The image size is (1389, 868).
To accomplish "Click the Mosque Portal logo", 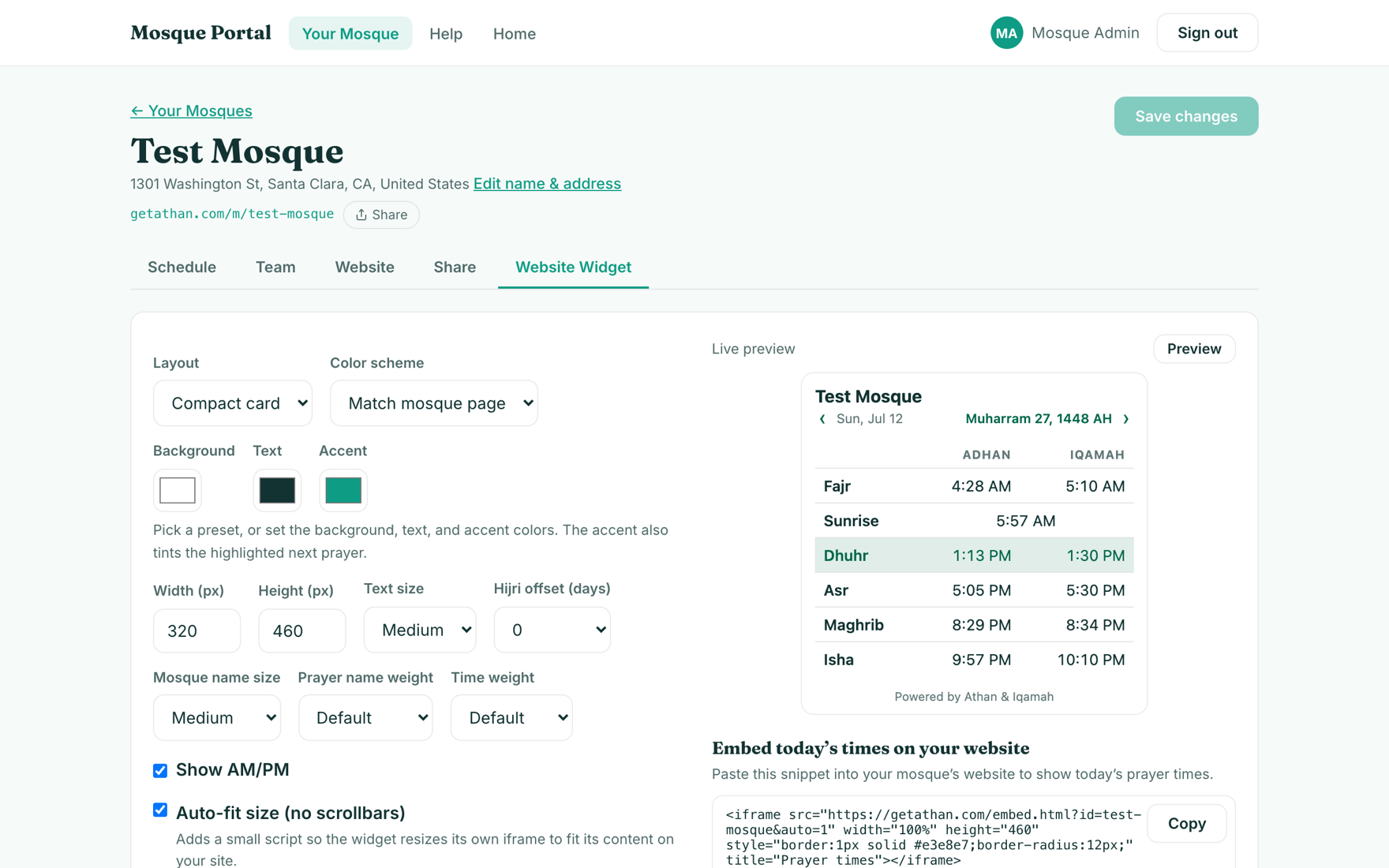I will pyautogui.click(x=200, y=33).
